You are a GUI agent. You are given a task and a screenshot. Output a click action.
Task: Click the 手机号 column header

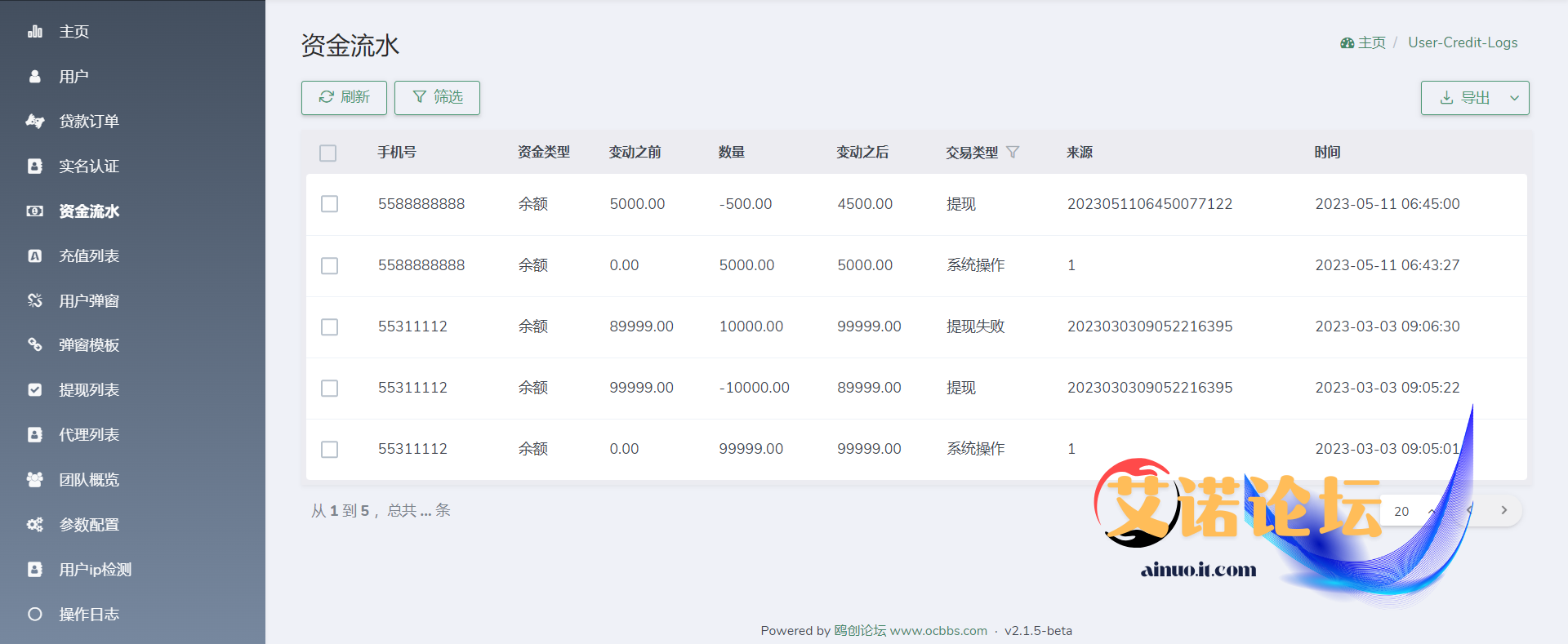click(397, 153)
